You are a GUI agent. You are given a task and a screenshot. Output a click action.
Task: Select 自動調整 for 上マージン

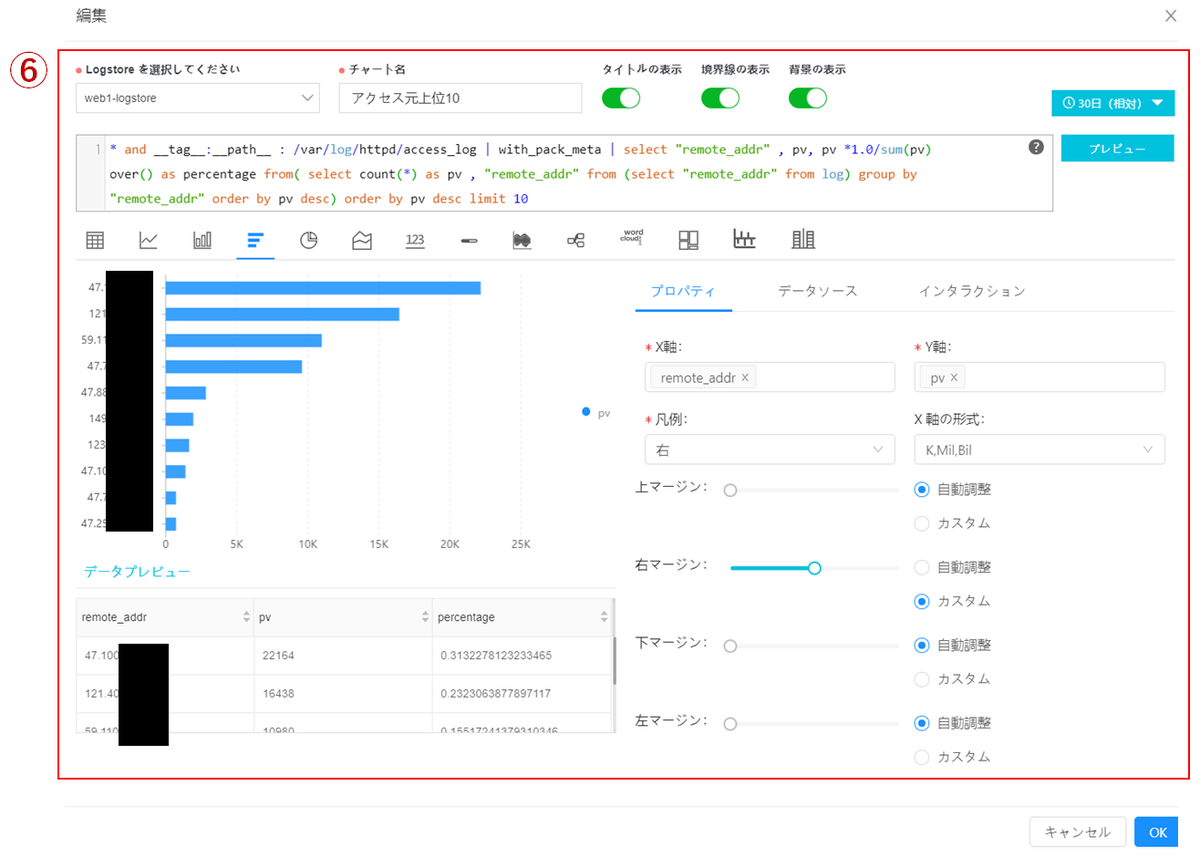pyautogui.click(x=922, y=489)
